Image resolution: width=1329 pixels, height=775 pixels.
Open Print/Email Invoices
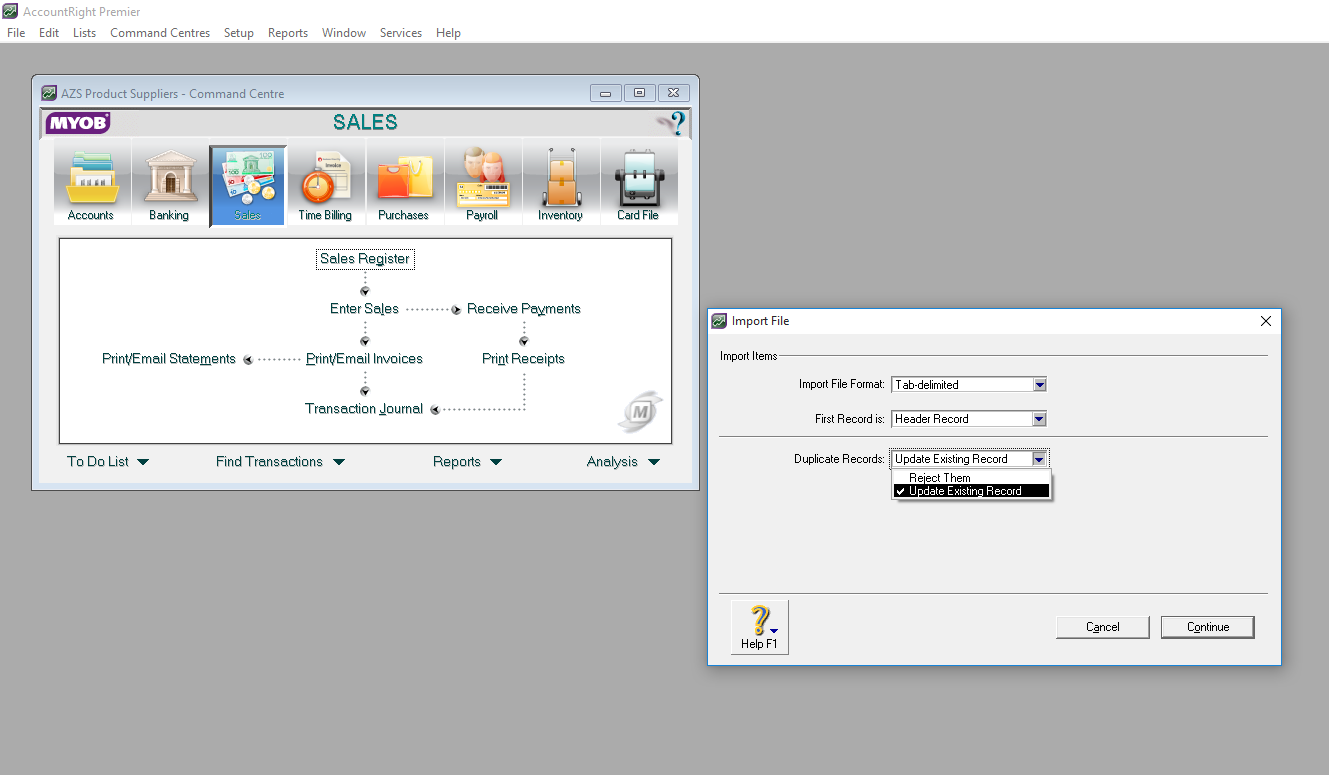click(x=365, y=359)
